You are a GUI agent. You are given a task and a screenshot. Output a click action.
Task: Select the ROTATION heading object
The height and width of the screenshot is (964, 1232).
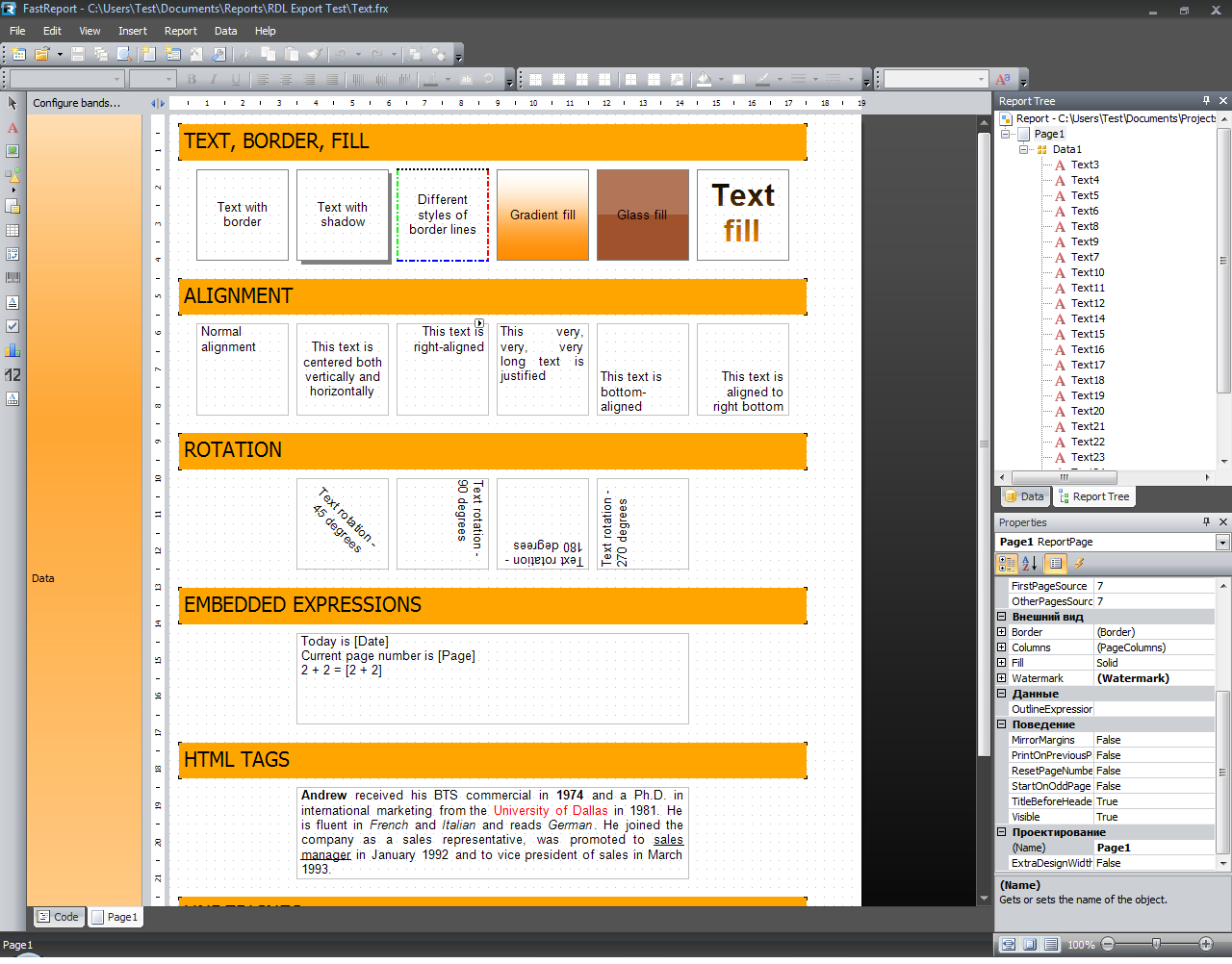(x=493, y=450)
